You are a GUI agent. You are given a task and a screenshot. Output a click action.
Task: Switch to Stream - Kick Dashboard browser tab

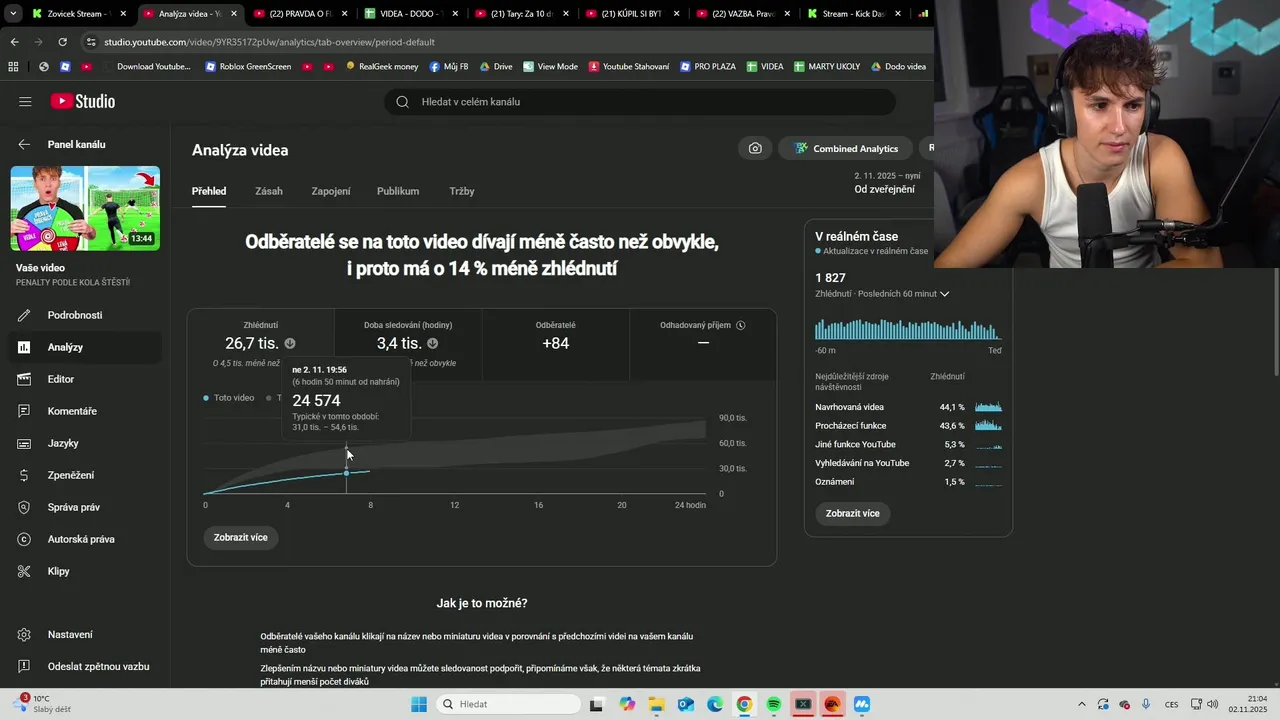pos(852,14)
